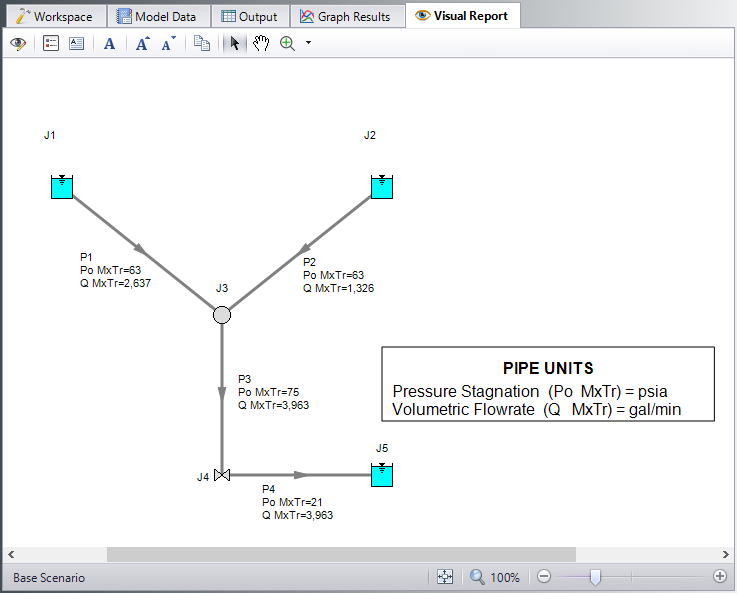Click the zoom-to-fit icon in status bar

pos(445,577)
